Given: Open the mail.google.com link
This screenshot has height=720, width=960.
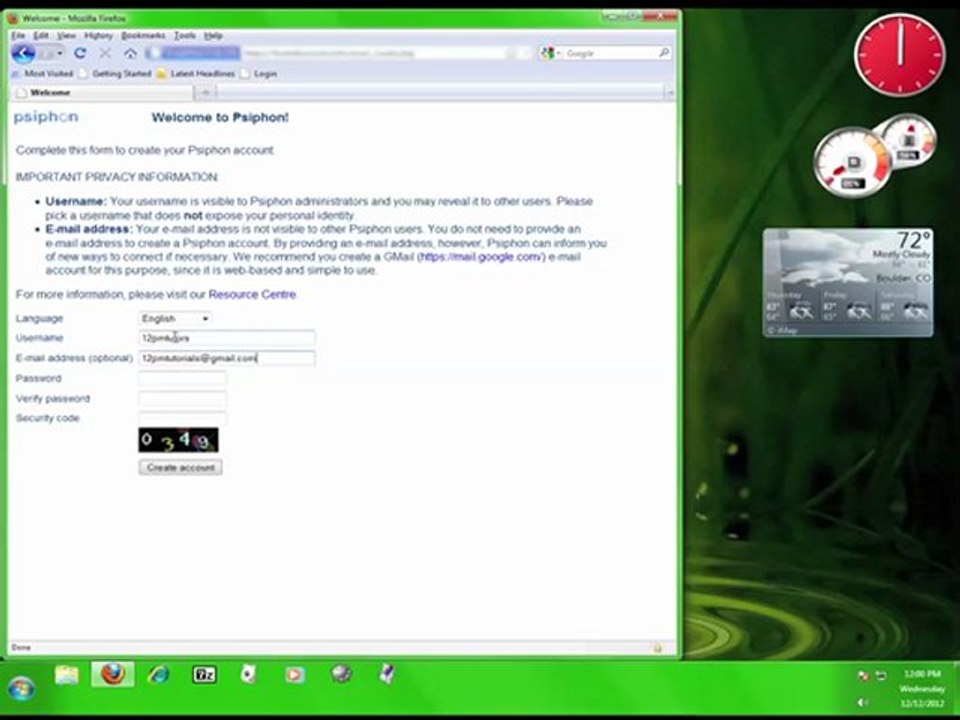Looking at the screenshot, I should (x=481, y=257).
